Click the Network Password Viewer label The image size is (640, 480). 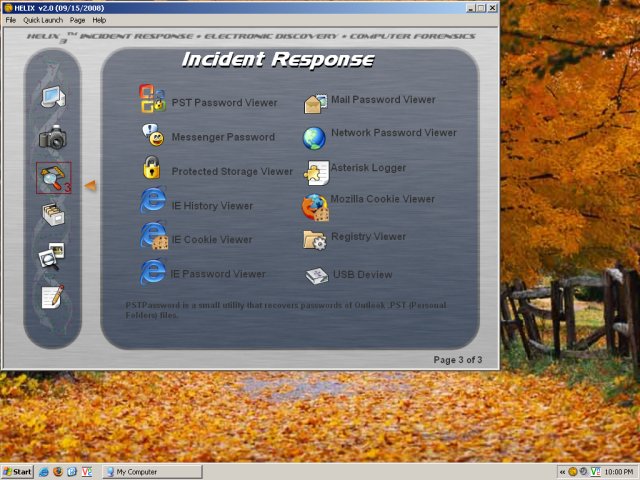click(x=394, y=133)
